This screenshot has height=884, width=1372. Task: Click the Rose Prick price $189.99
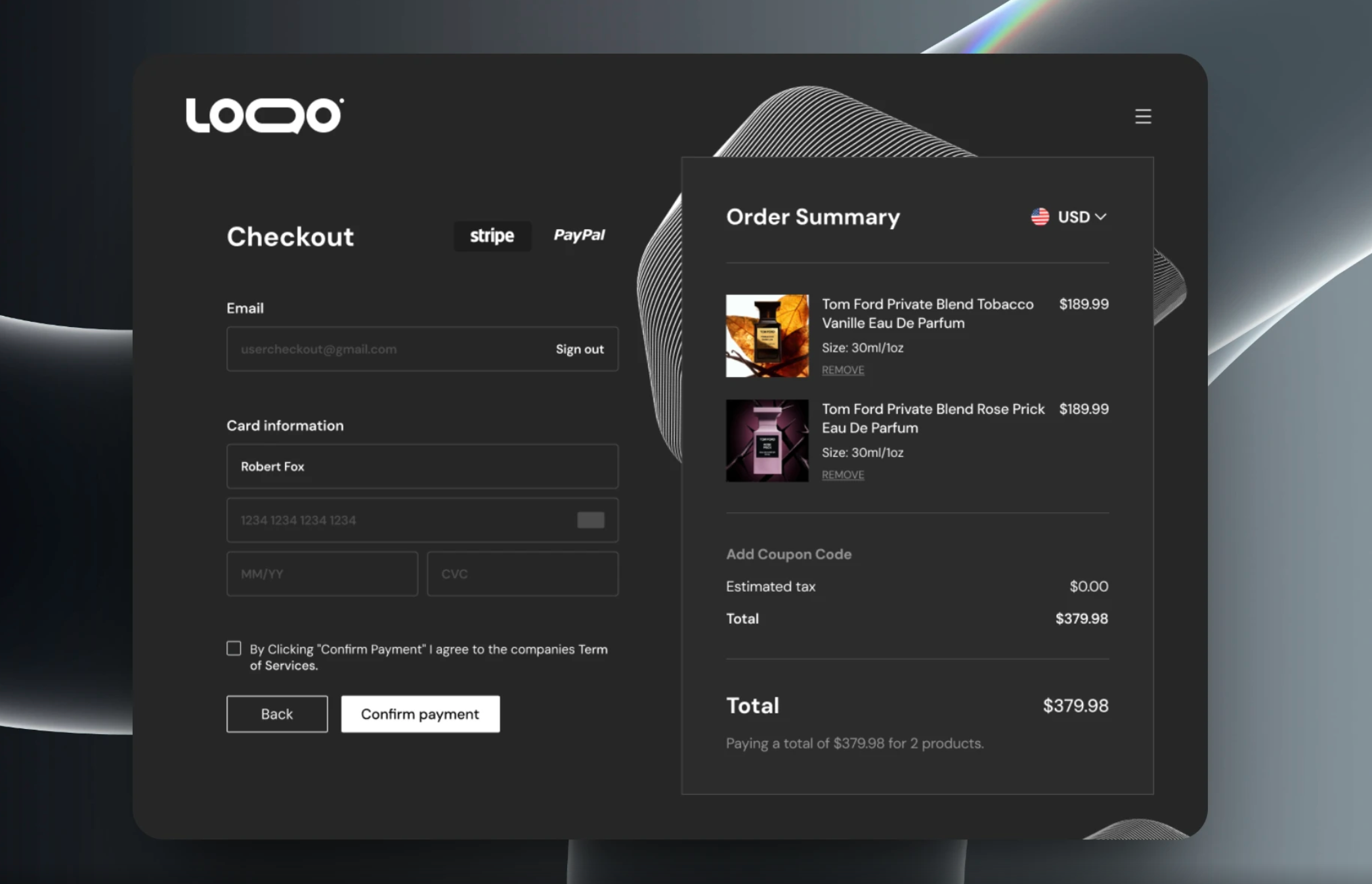1084,409
